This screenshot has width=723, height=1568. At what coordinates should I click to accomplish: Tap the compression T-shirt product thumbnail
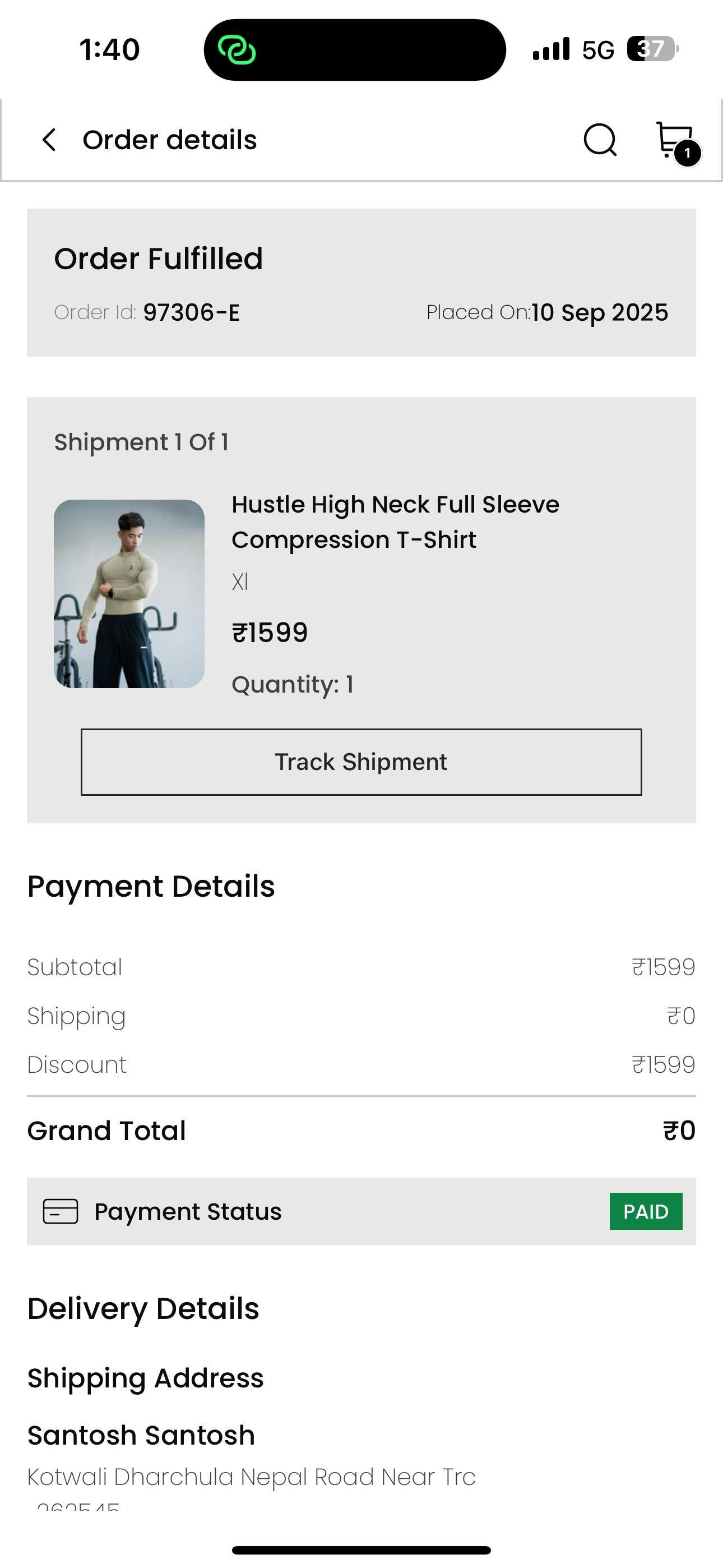click(x=129, y=593)
